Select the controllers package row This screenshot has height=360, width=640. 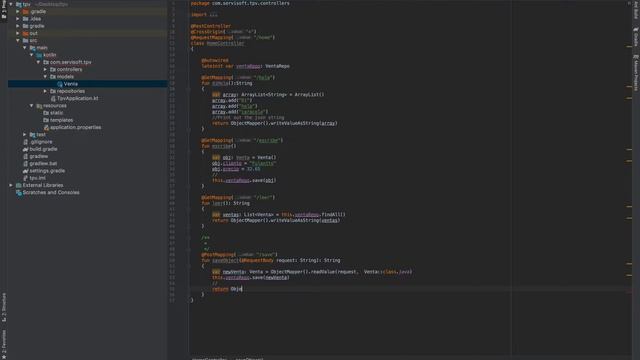pyautogui.click(x=88, y=69)
